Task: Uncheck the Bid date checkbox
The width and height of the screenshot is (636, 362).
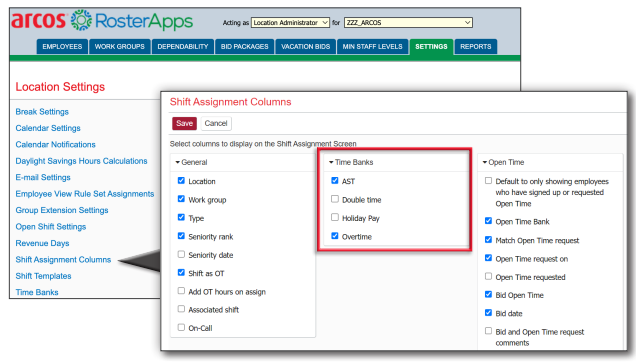Action: point(488,313)
